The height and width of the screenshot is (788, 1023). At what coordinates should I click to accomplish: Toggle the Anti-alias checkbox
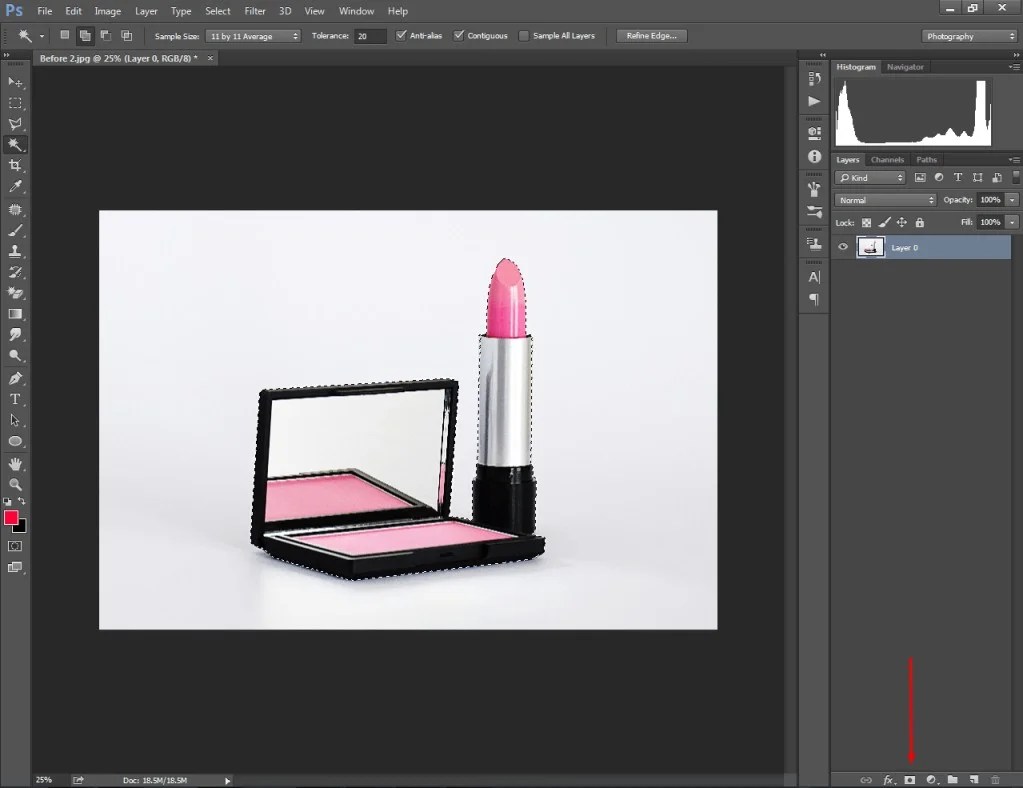(401, 35)
